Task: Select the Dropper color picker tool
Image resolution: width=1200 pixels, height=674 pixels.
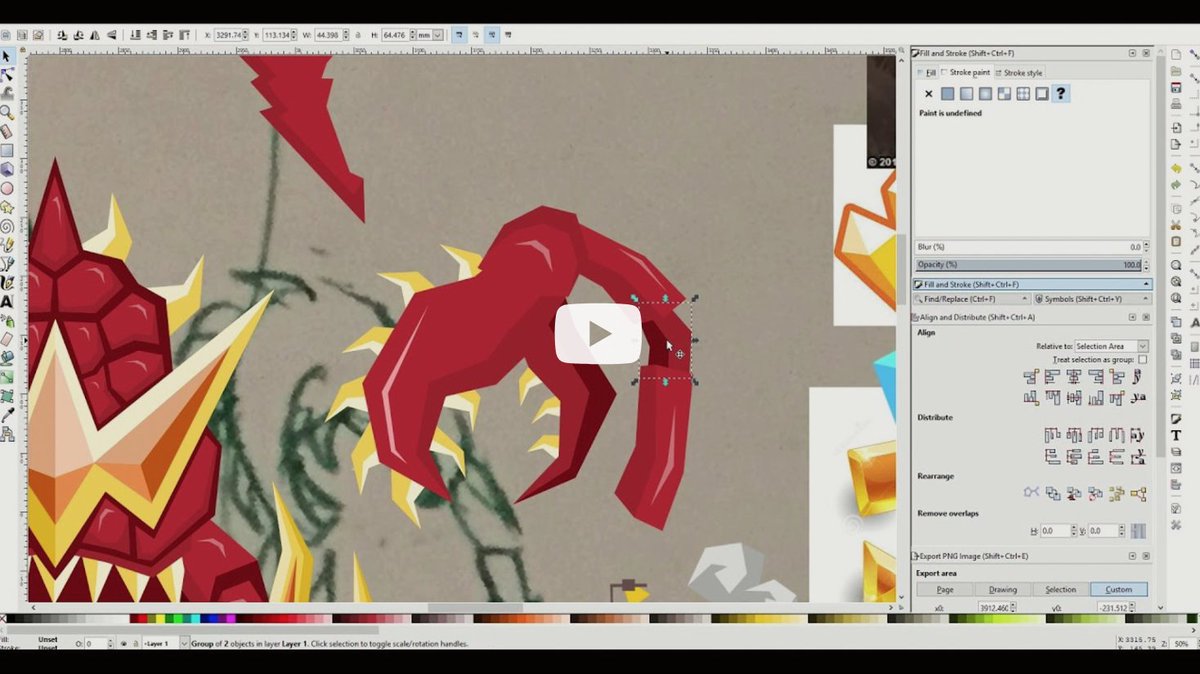Action: (7, 415)
